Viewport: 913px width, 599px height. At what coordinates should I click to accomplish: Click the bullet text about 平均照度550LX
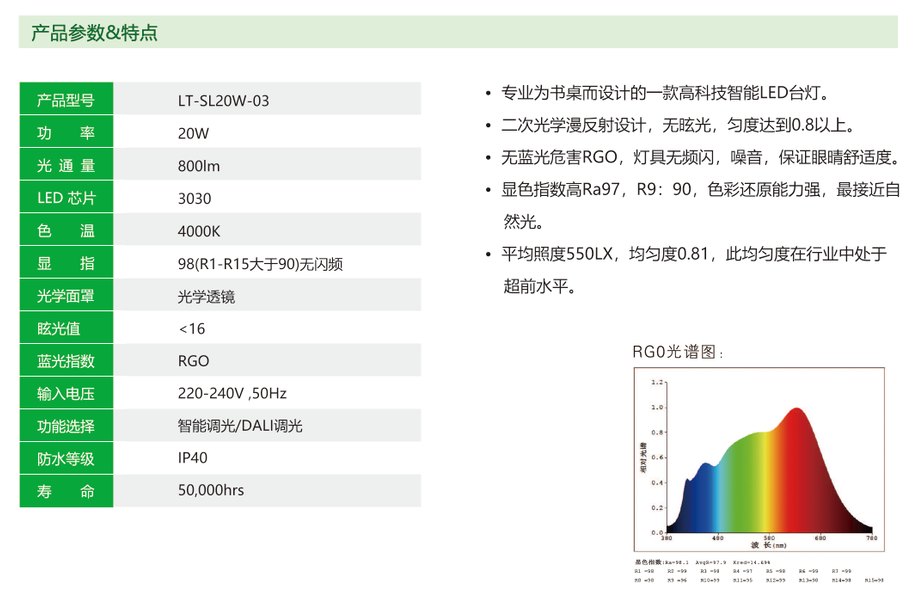pos(693,255)
